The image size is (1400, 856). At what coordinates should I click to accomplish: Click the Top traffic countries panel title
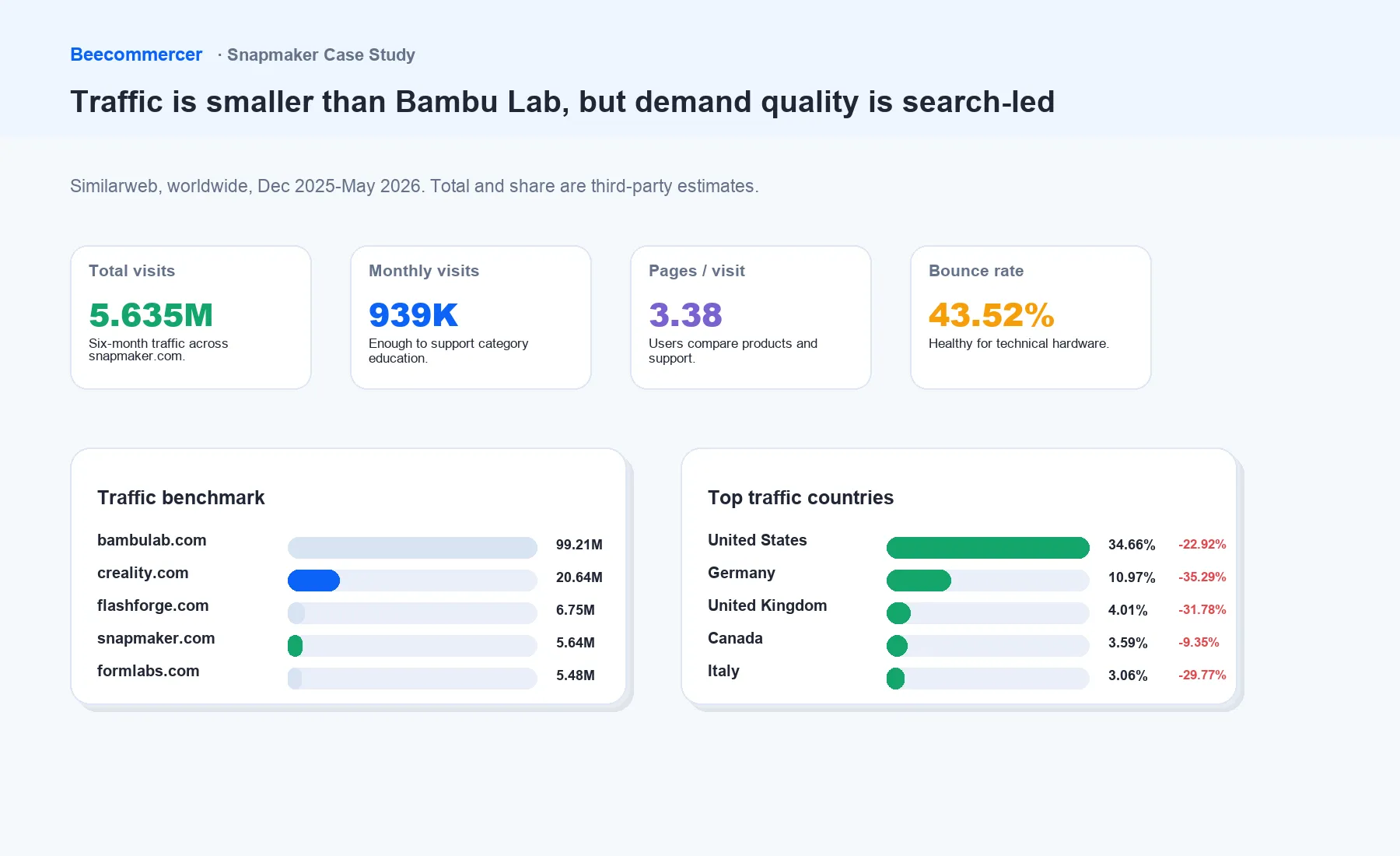(x=800, y=498)
